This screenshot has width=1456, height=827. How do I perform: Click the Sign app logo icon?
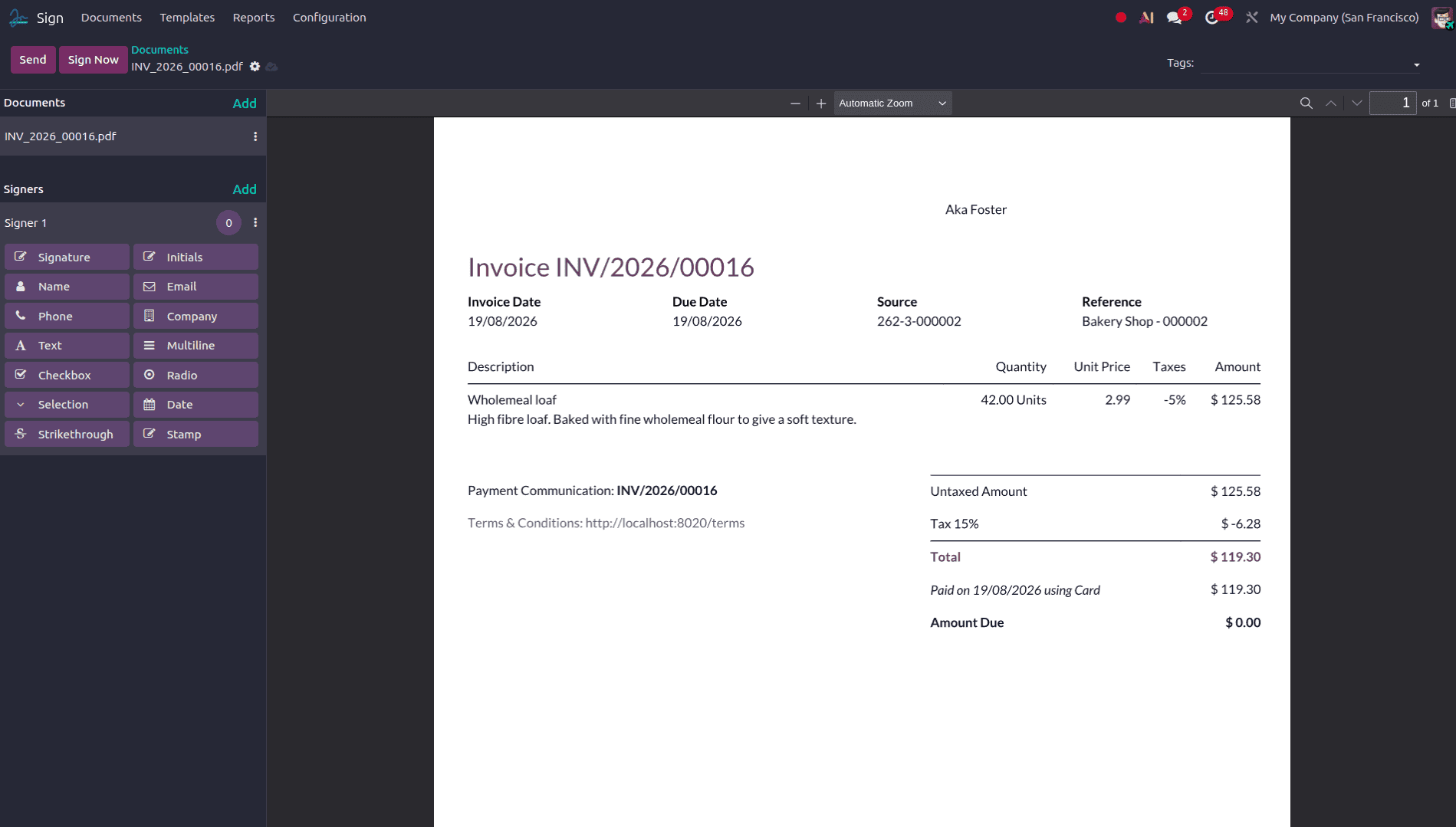[18, 17]
